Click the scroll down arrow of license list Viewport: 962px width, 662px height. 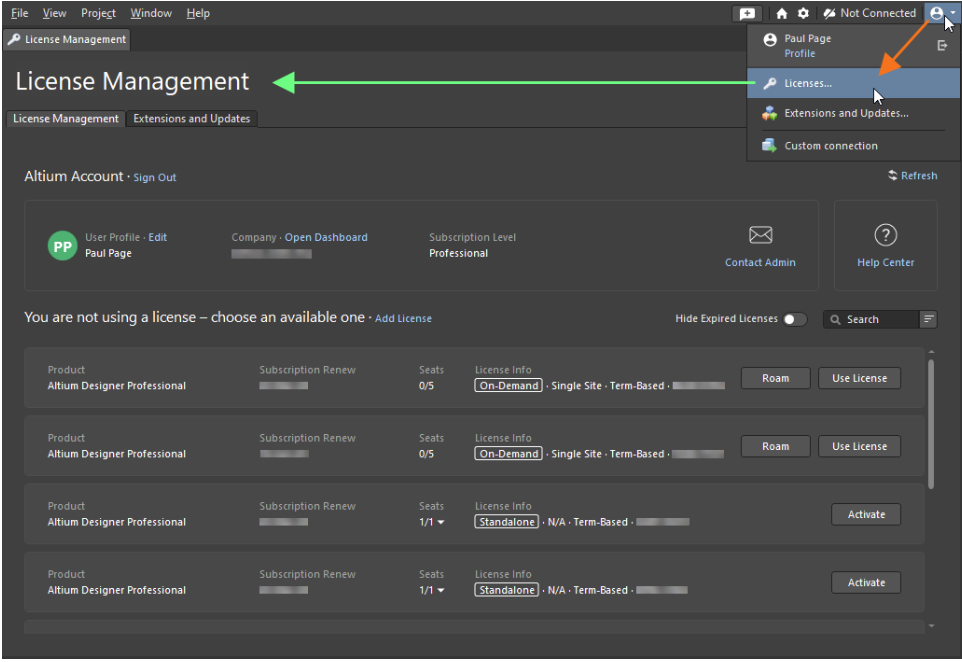[x=931, y=626]
